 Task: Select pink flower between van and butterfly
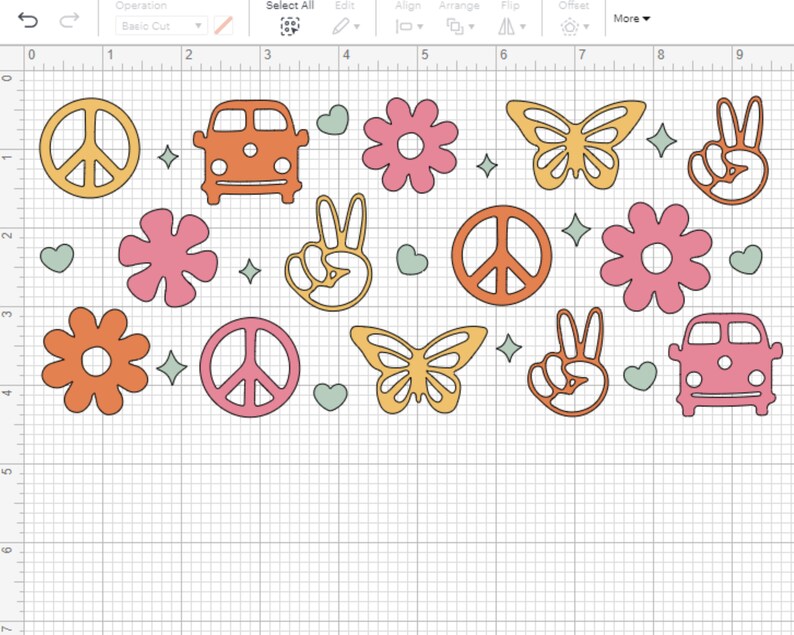pos(410,146)
